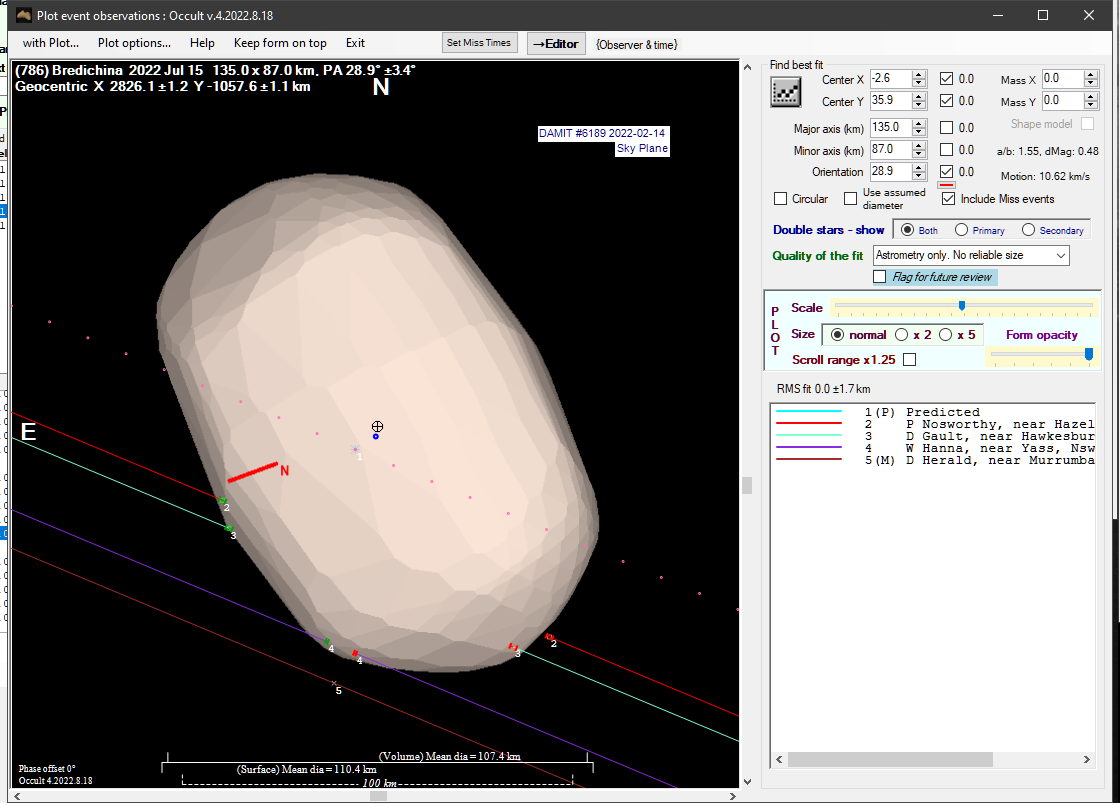Viewport: 1120px width, 810px height.
Task: Select the 'Secondary' double stars option
Action: 1028,230
